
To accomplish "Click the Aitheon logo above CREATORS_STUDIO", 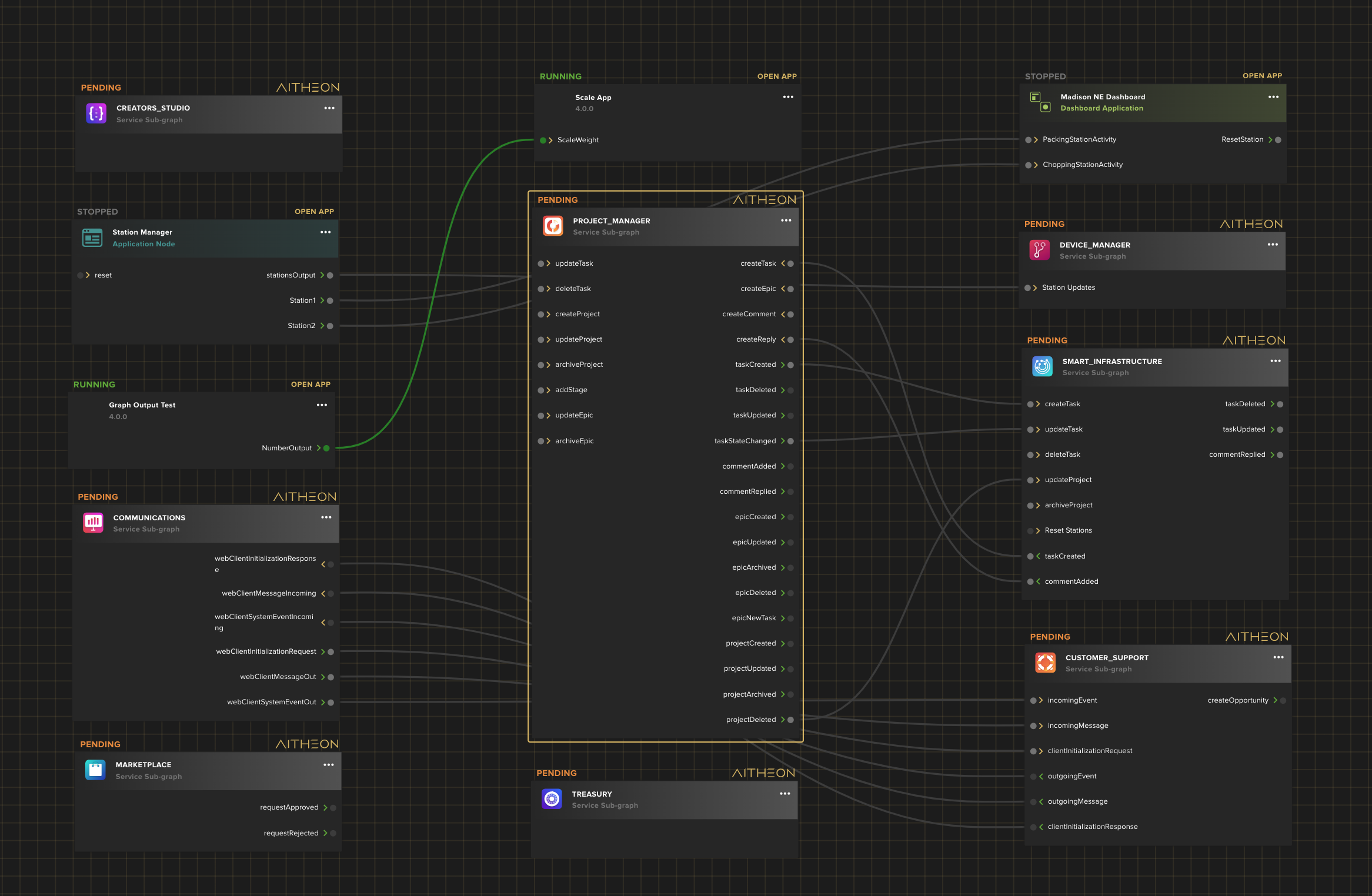I will (308, 88).
